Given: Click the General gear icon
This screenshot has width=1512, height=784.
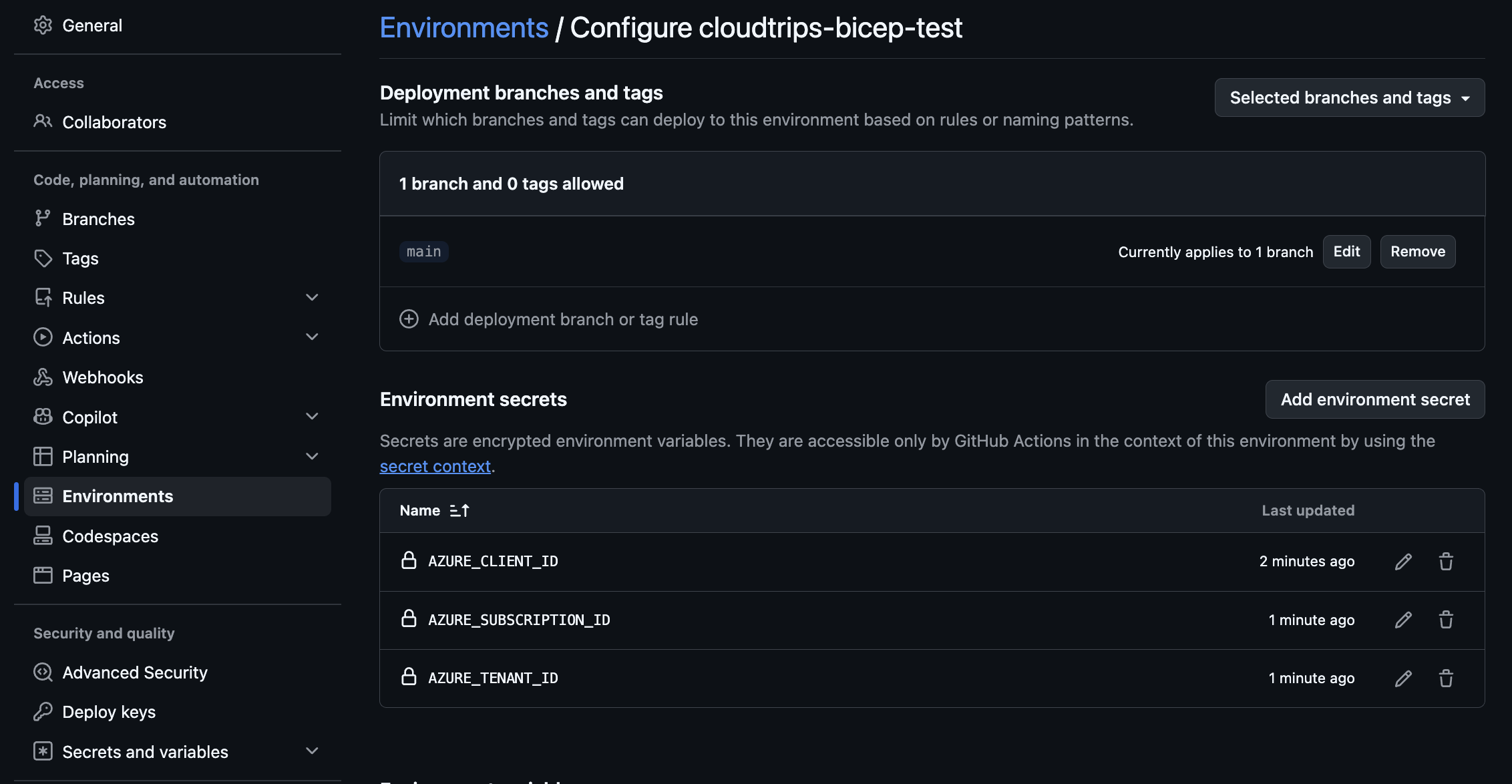Looking at the screenshot, I should tap(43, 25).
